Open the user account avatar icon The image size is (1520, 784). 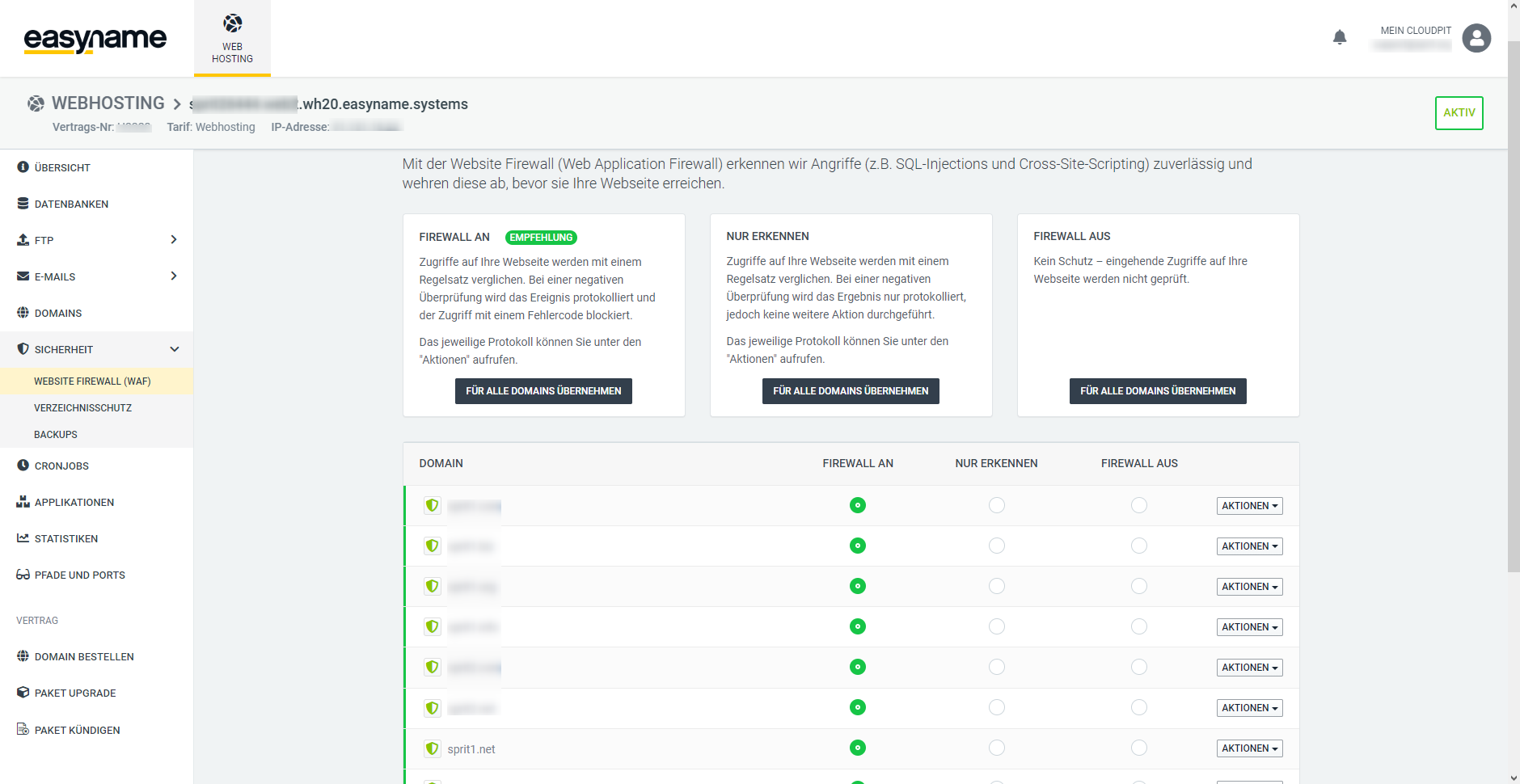tap(1476, 37)
